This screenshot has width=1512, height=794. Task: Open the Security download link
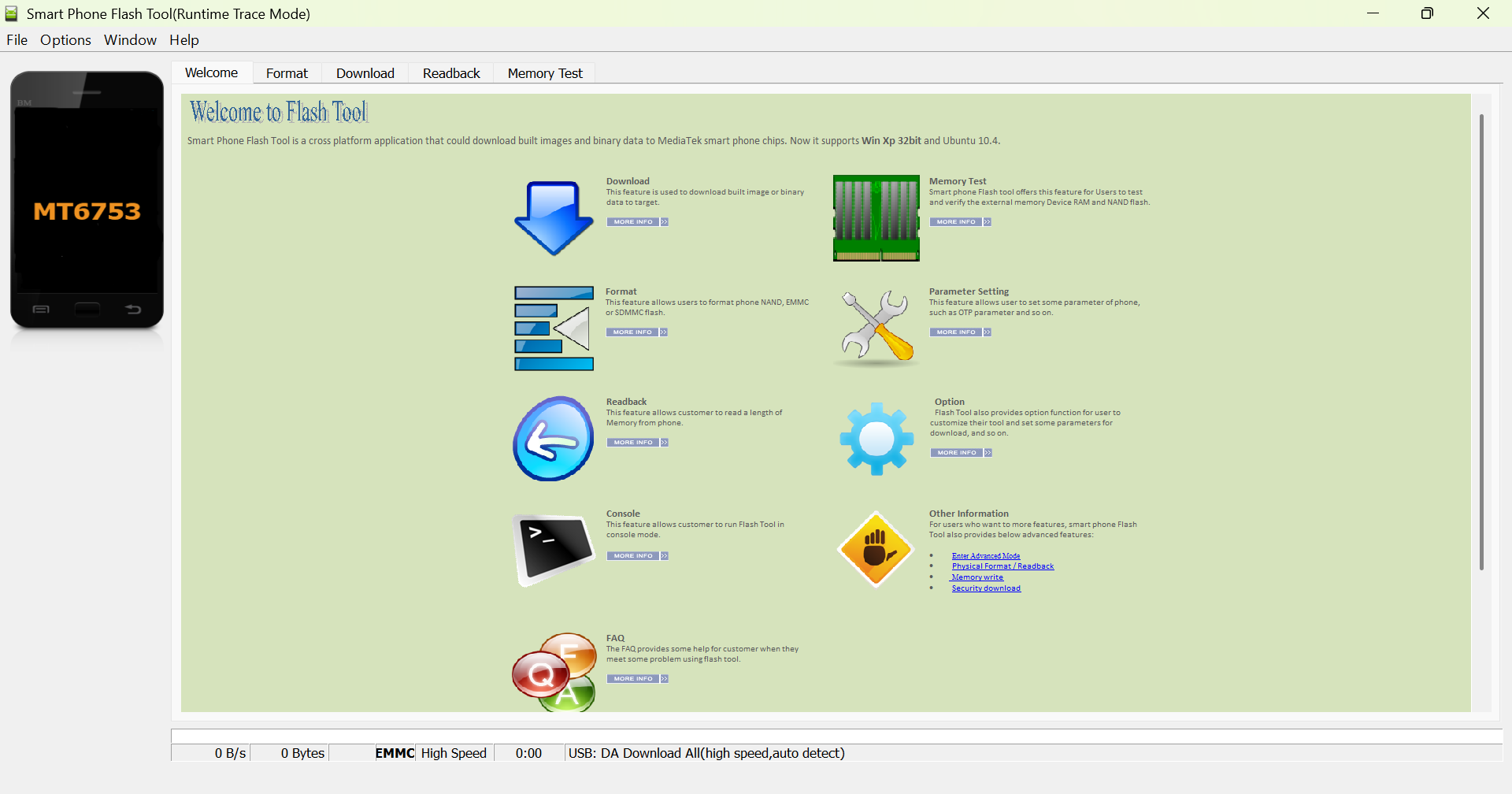click(x=986, y=588)
